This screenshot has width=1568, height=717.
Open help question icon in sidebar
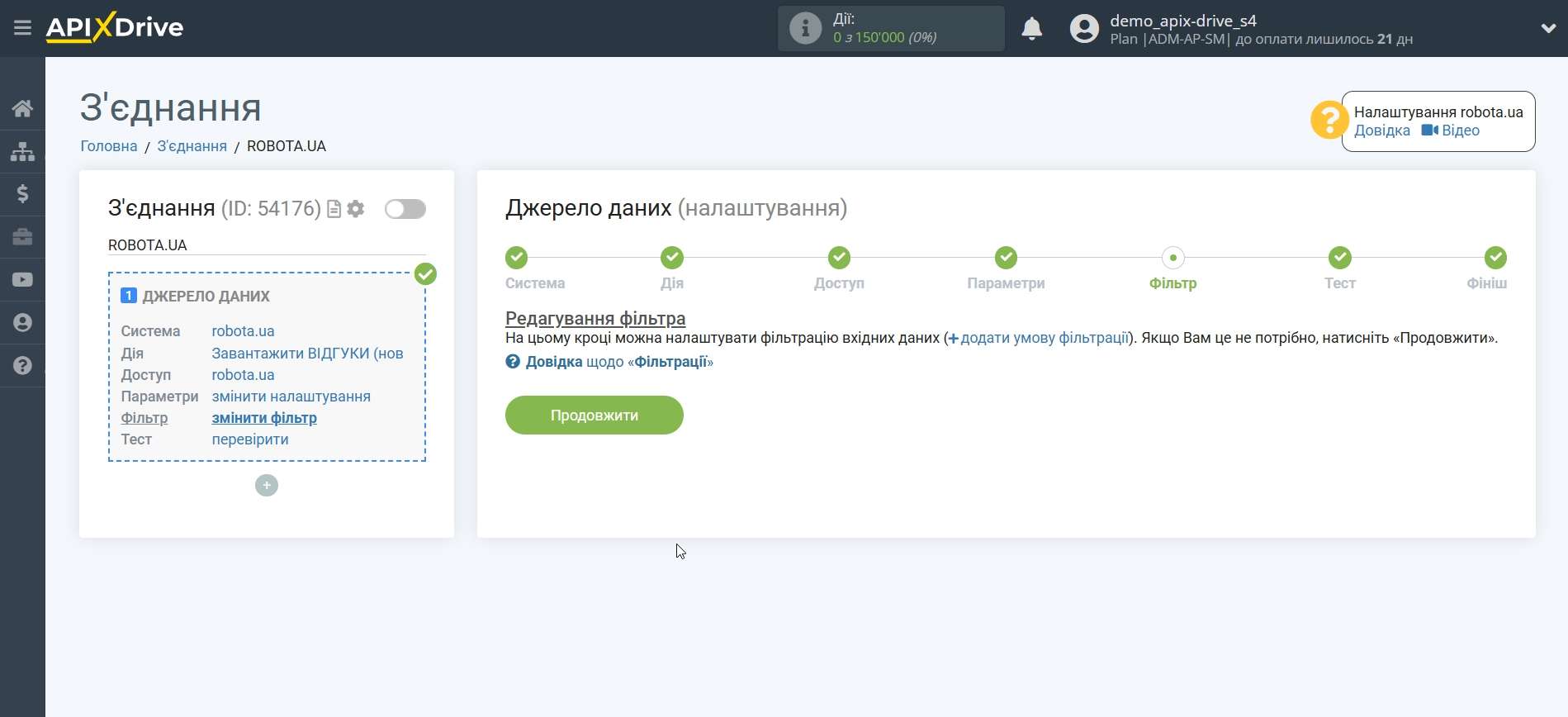22,366
